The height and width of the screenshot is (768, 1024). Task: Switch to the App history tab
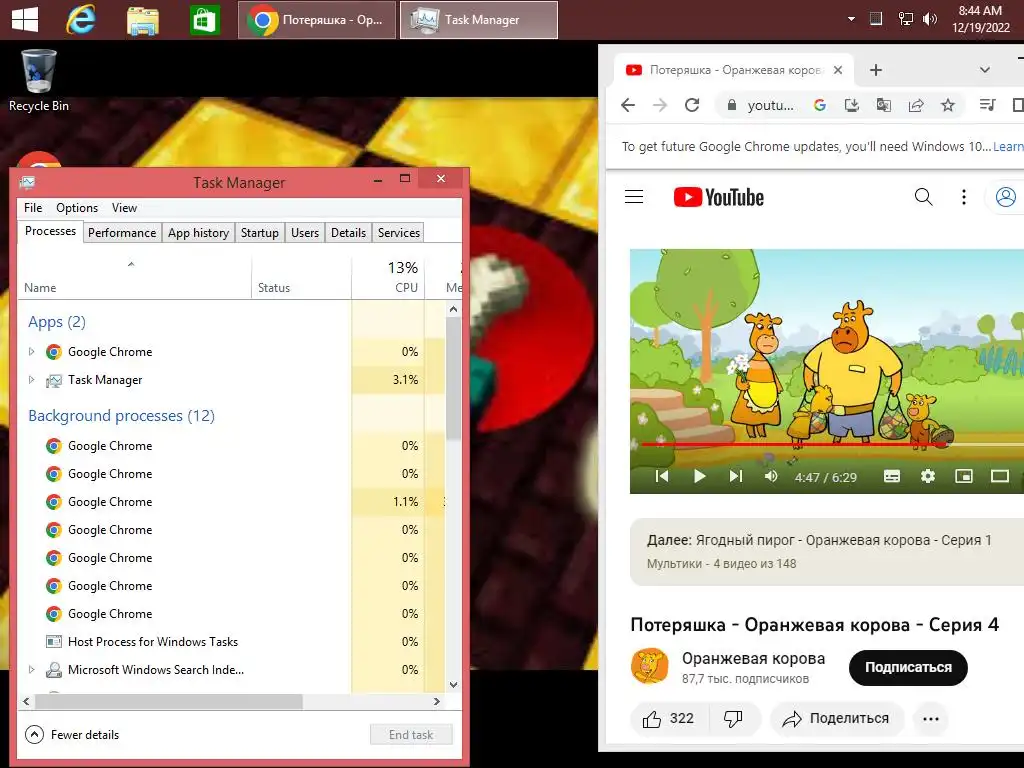[199, 232]
